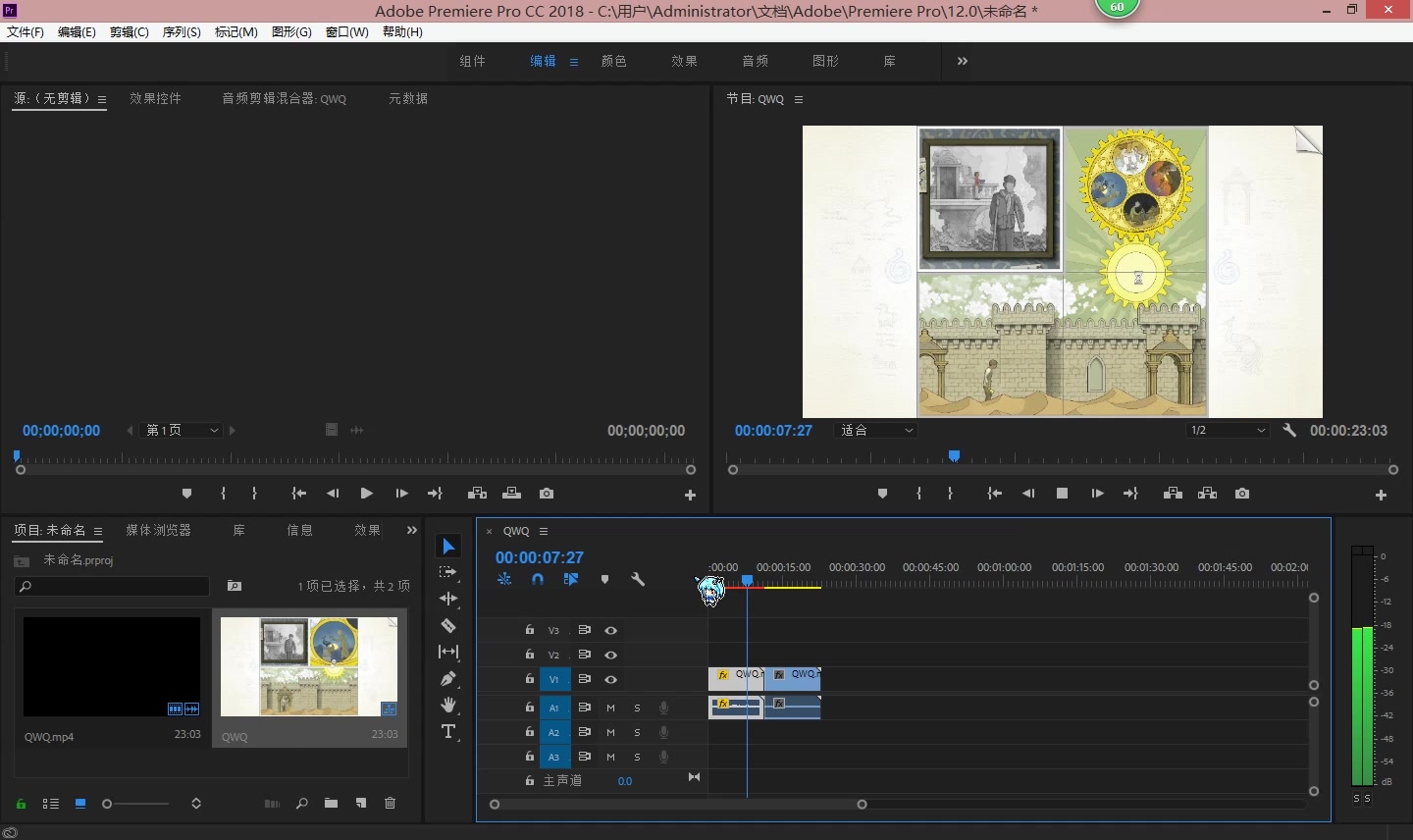This screenshot has height=840, width=1413.
Task: Add marker in Program monitor
Action: (x=882, y=494)
